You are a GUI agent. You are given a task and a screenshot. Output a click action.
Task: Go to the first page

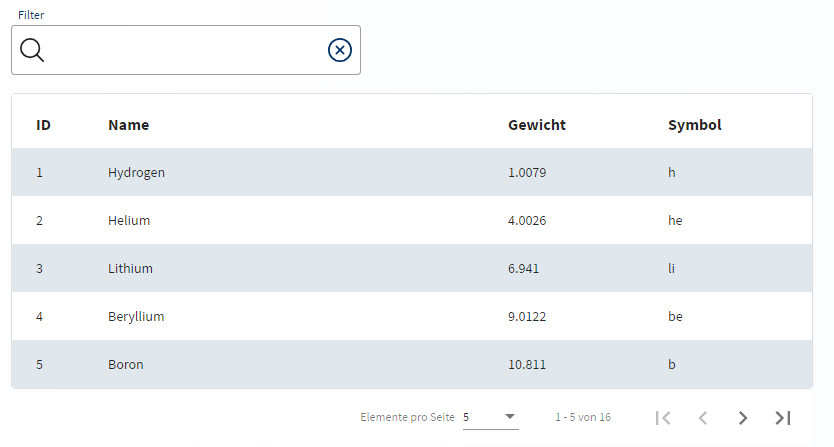click(x=663, y=418)
